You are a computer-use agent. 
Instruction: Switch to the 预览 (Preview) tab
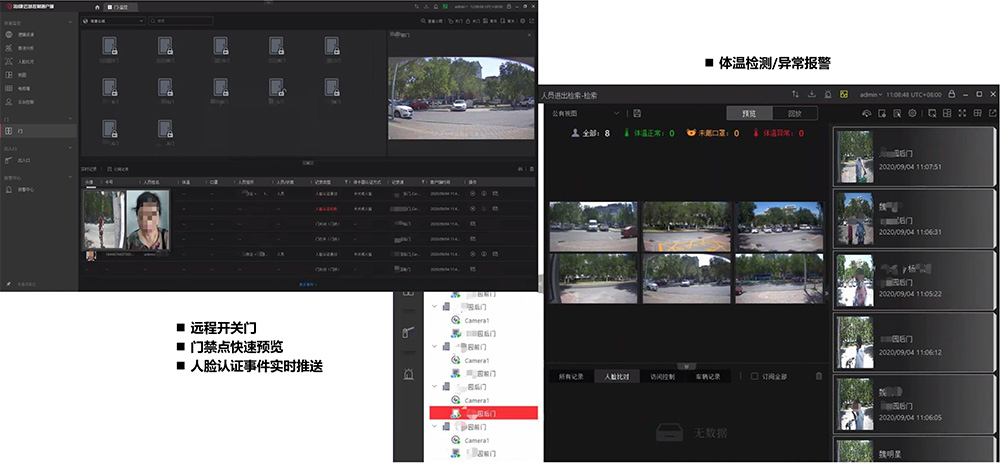(x=749, y=113)
